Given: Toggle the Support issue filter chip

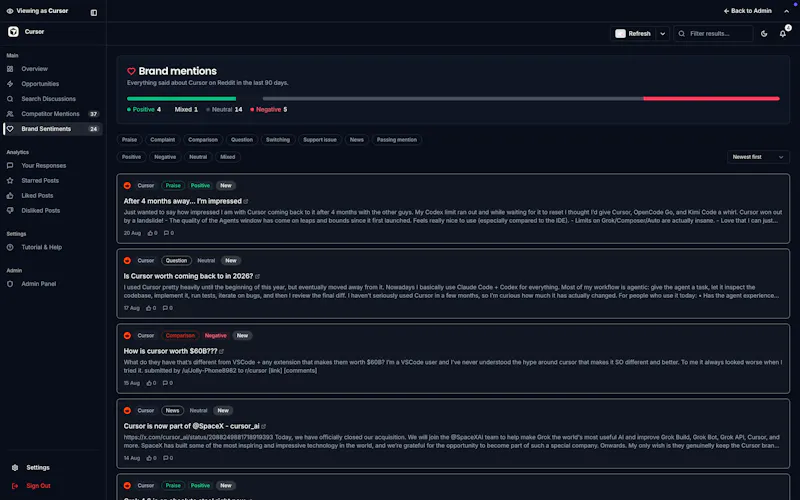Looking at the screenshot, I should pyautogui.click(x=320, y=140).
